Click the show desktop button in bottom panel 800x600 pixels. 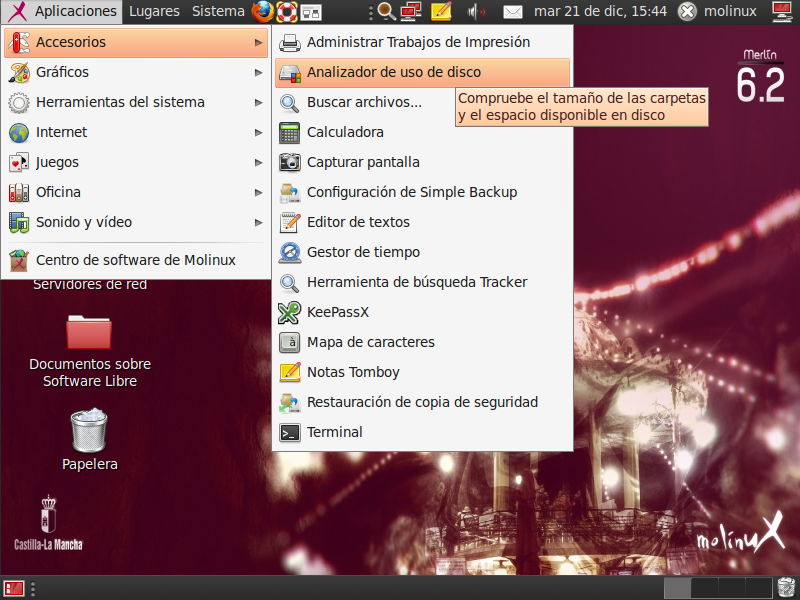coord(14,589)
